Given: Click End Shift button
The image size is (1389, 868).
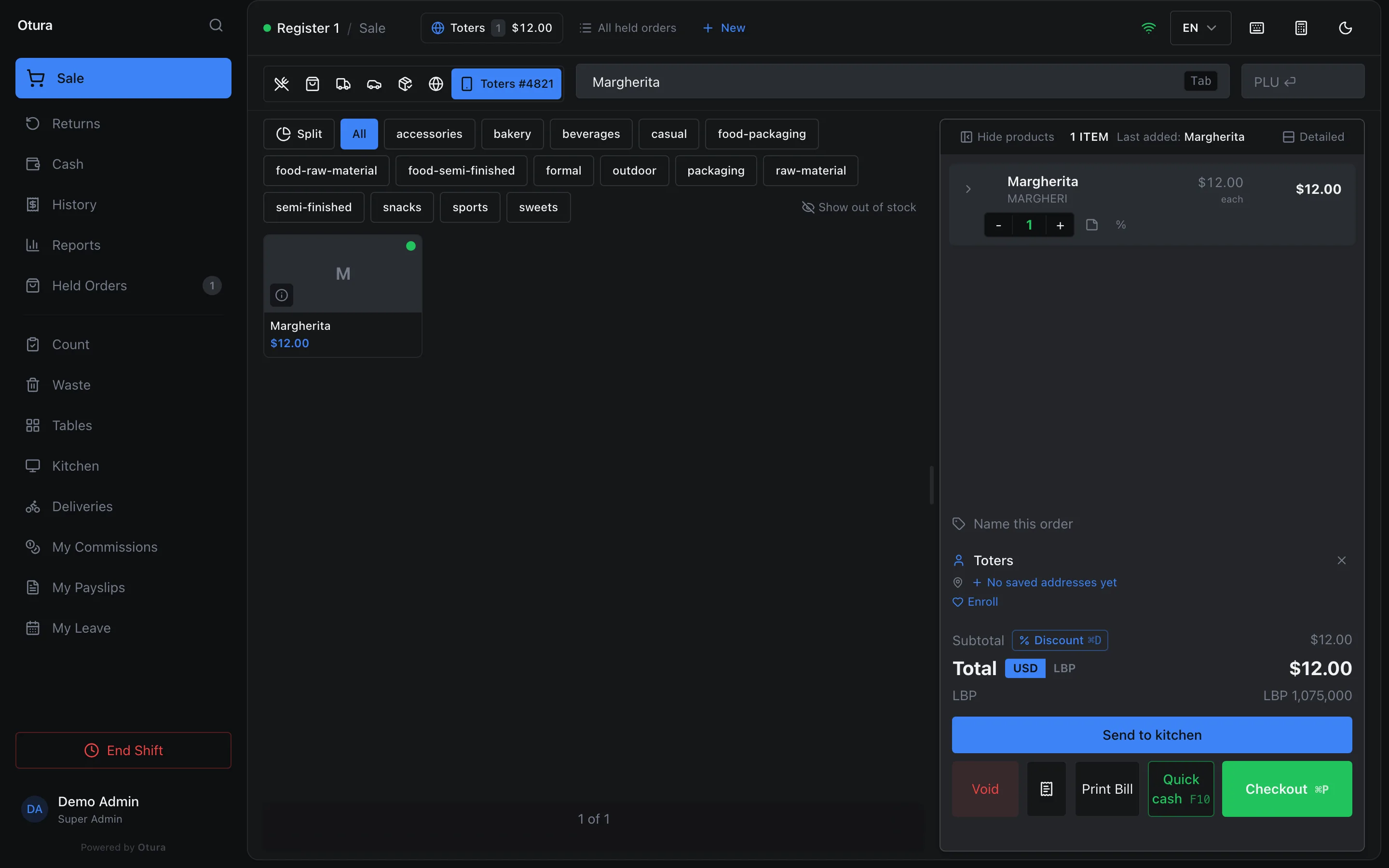Looking at the screenshot, I should [123, 750].
